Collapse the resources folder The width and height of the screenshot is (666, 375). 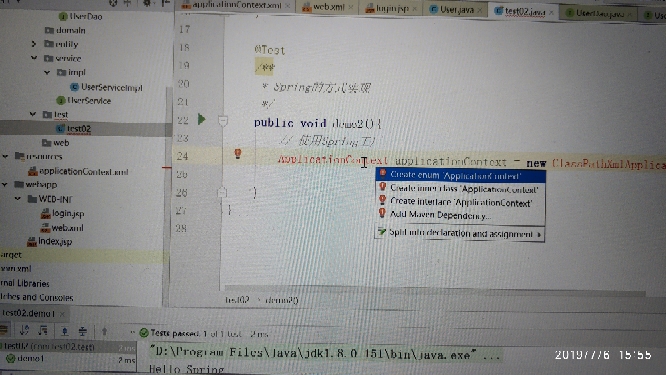pyautogui.click(x=5, y=156)
